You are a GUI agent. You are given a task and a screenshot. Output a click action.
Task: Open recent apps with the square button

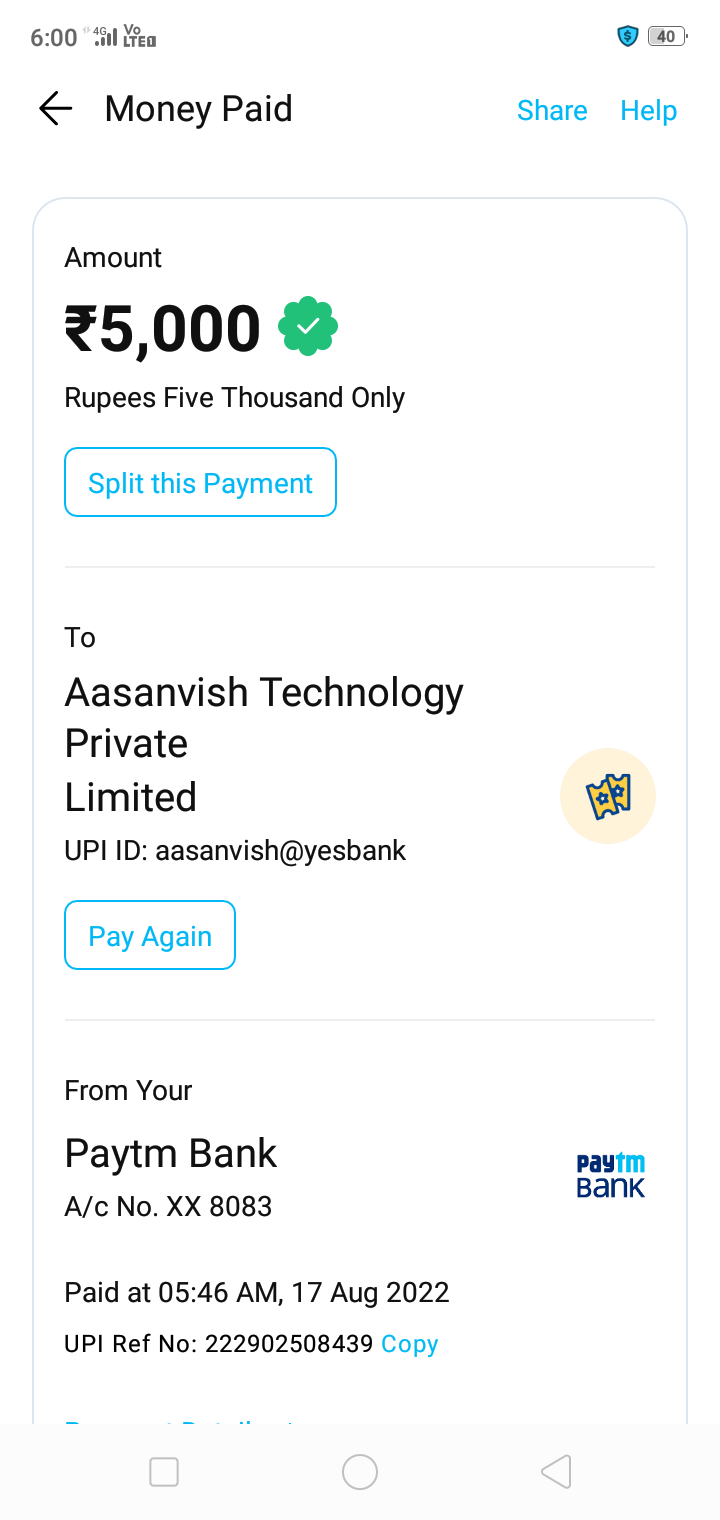(163, 1472)
